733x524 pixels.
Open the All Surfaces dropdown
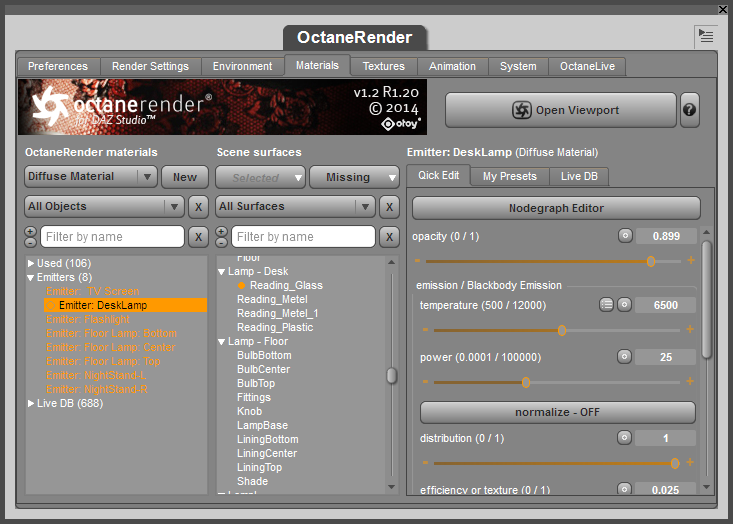point(295,207)
